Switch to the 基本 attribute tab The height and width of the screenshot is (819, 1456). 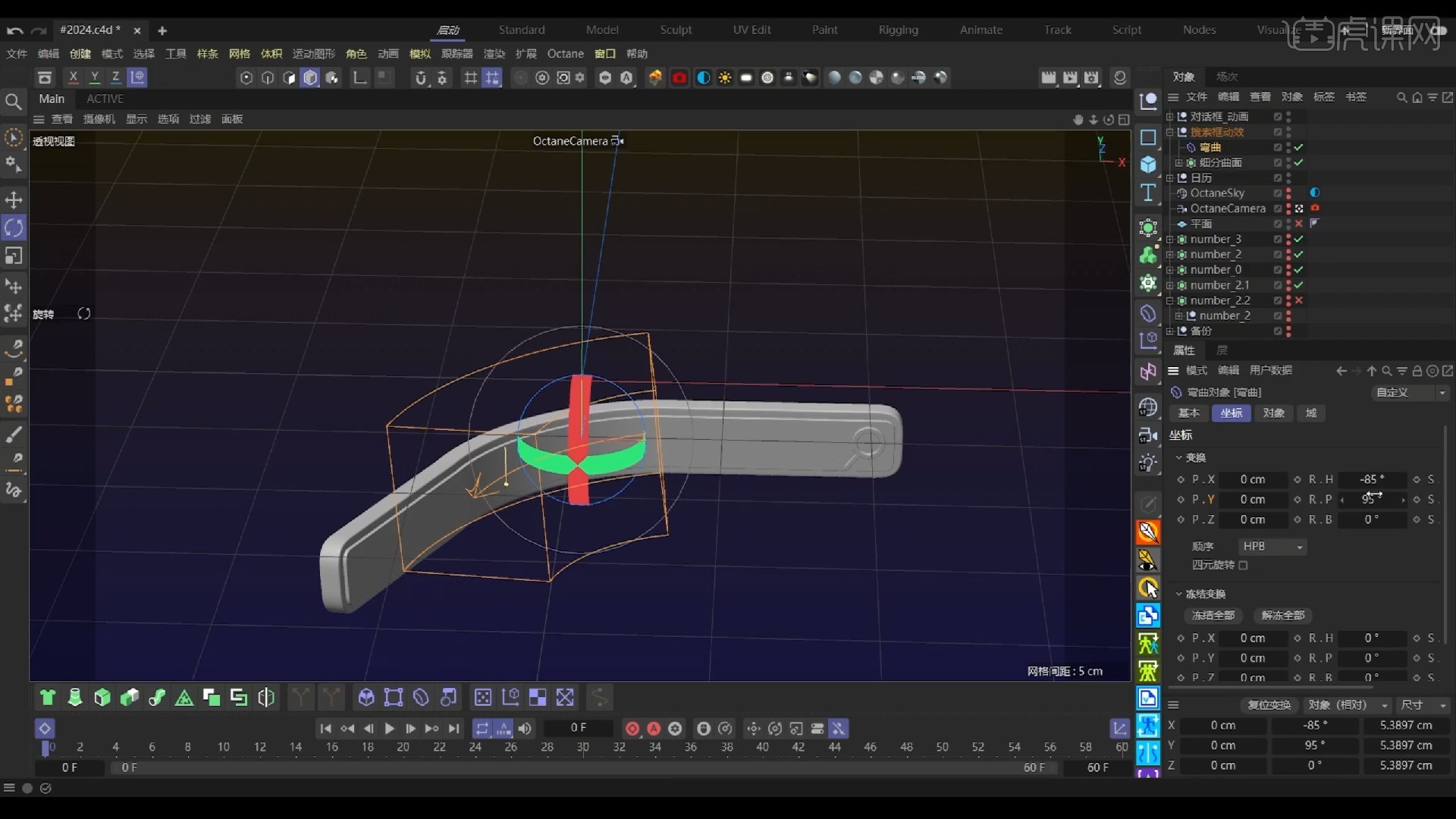pyautogui.click(x=1189, y=413)
